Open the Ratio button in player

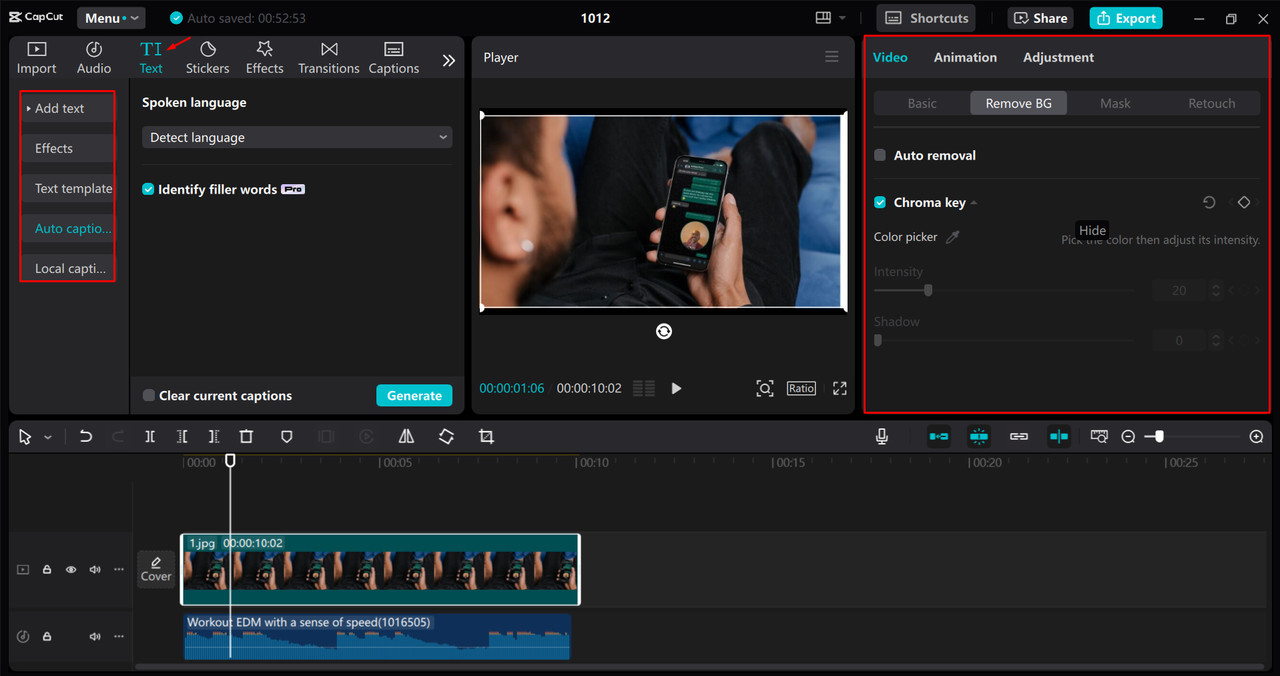[x=801, y=388]
